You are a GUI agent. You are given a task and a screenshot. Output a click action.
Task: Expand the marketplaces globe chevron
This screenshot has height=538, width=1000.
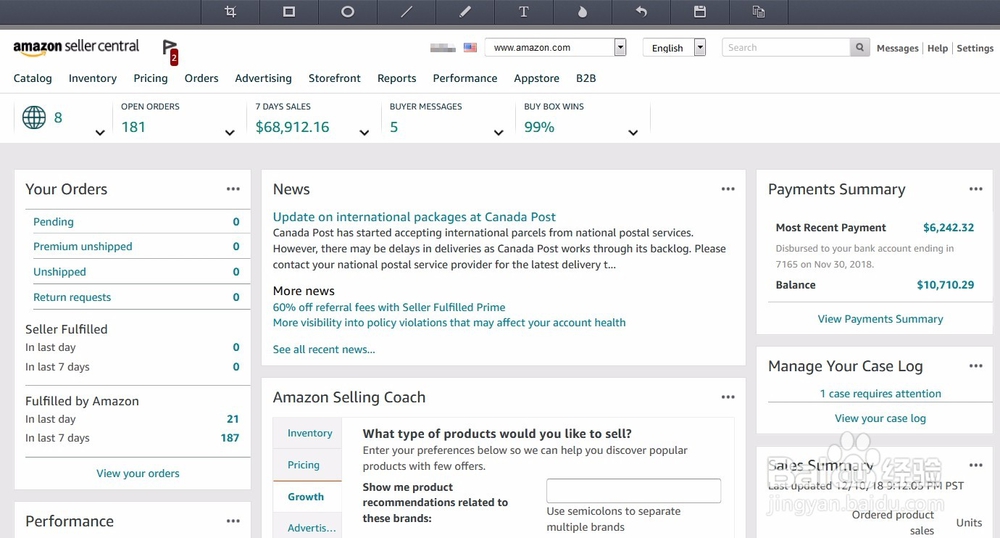point(99,133)
